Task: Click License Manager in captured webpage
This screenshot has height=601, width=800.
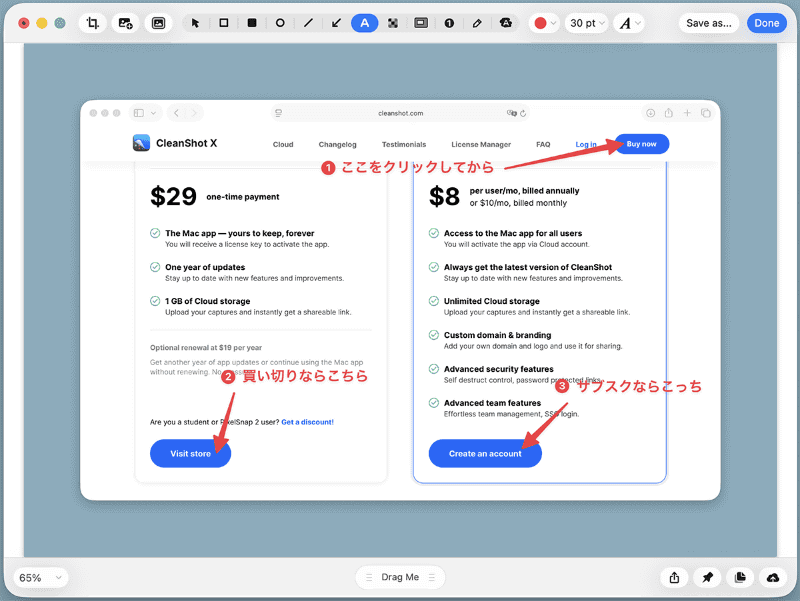Action: [481, 144]
